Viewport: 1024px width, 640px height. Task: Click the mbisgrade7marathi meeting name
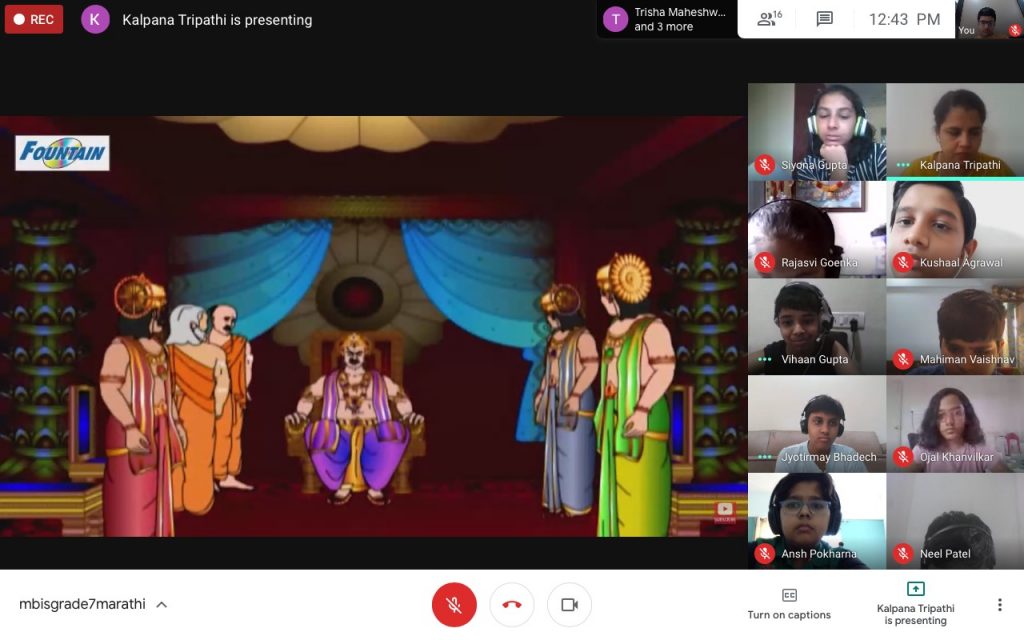82,604
